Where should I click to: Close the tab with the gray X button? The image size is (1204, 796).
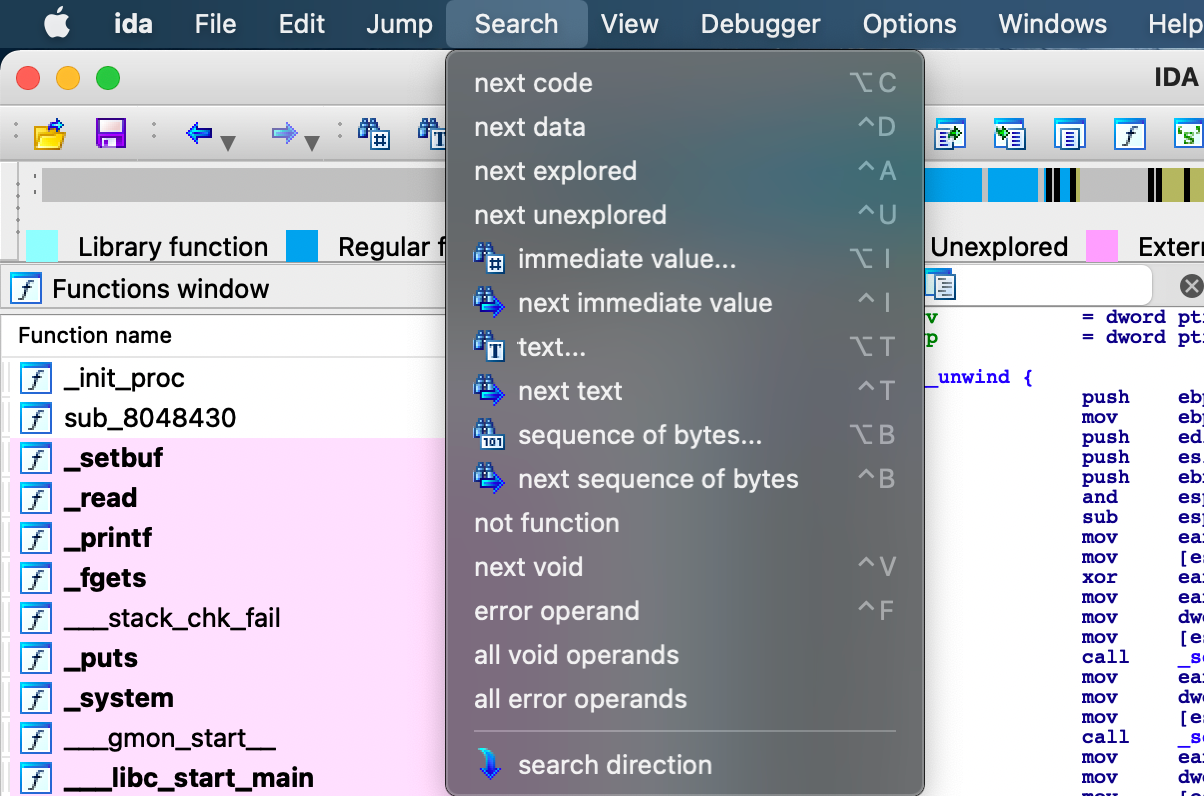tap(1191, 287)
